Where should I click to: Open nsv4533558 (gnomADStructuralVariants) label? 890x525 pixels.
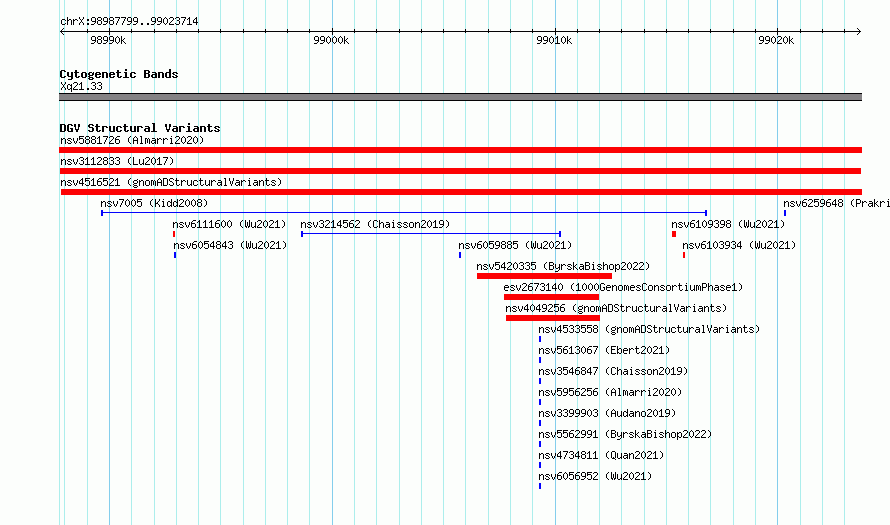[x=649, y=329]
